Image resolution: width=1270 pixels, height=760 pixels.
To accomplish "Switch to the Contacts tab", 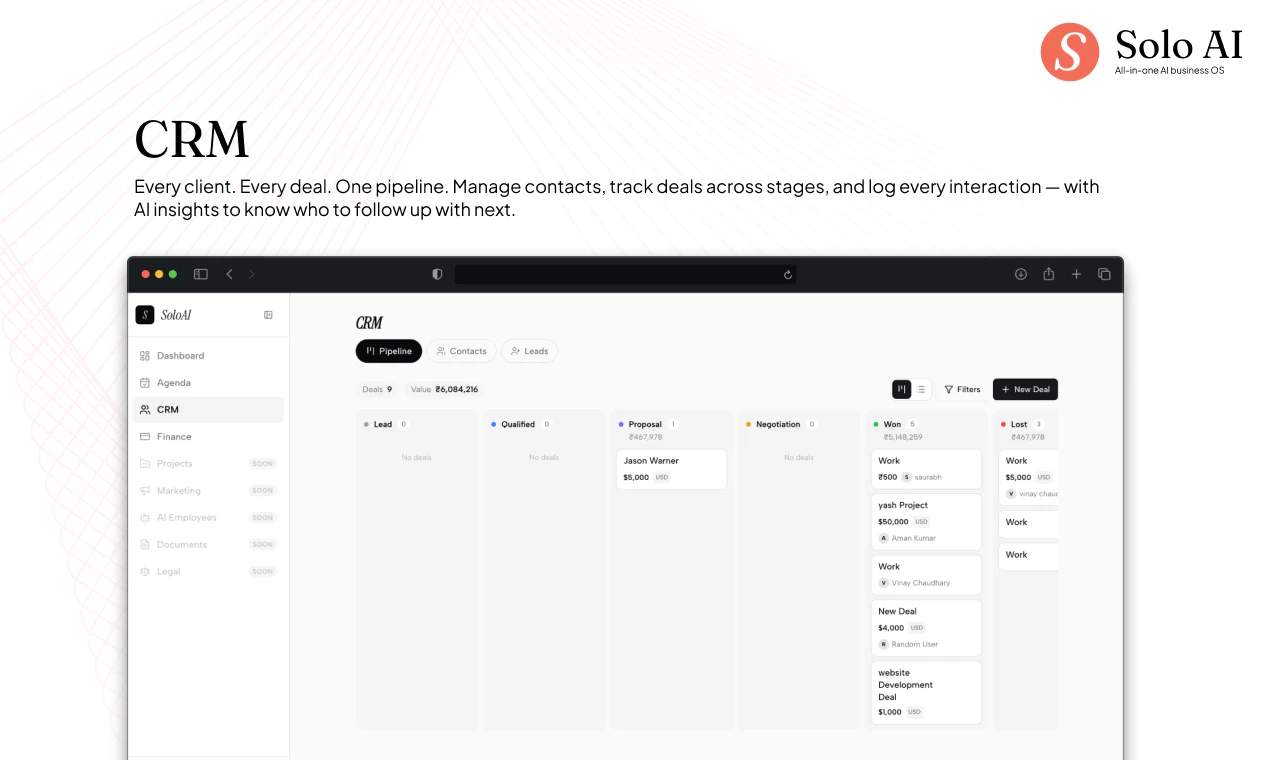I will (462, 351).
